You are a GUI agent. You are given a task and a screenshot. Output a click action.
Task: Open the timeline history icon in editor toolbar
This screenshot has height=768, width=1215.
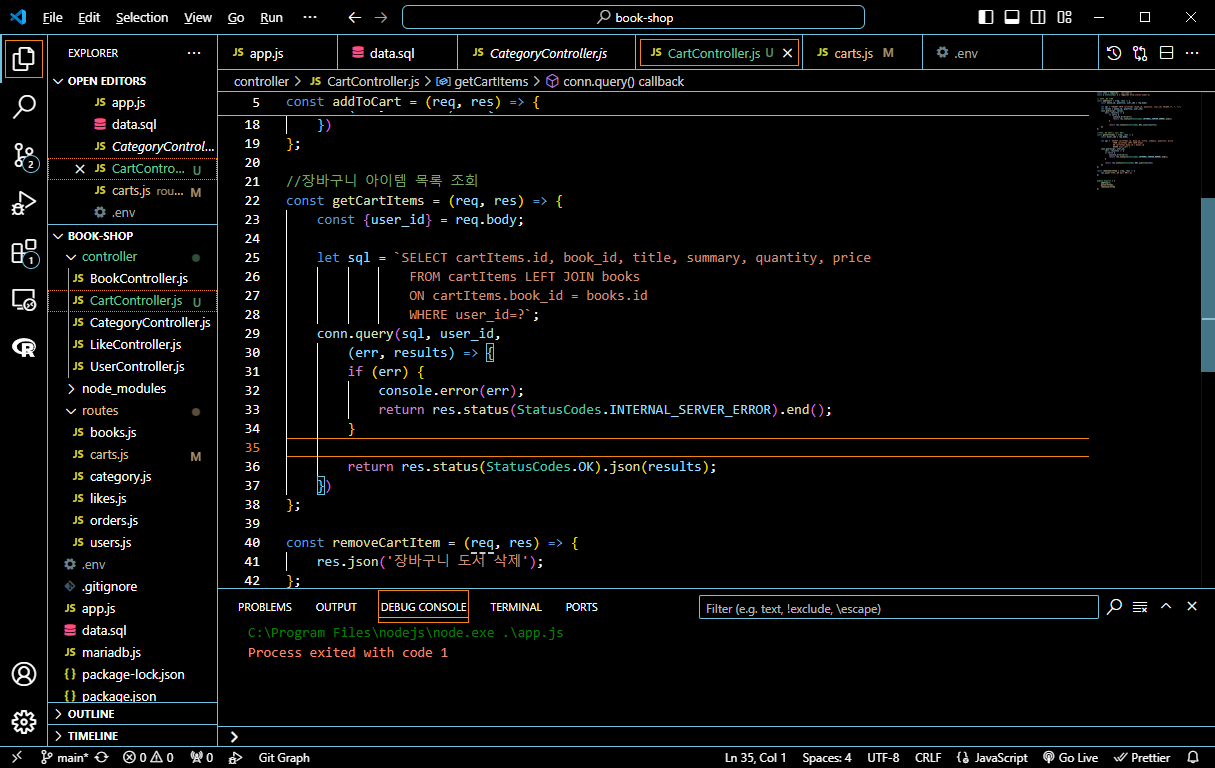pos(1114,53)
